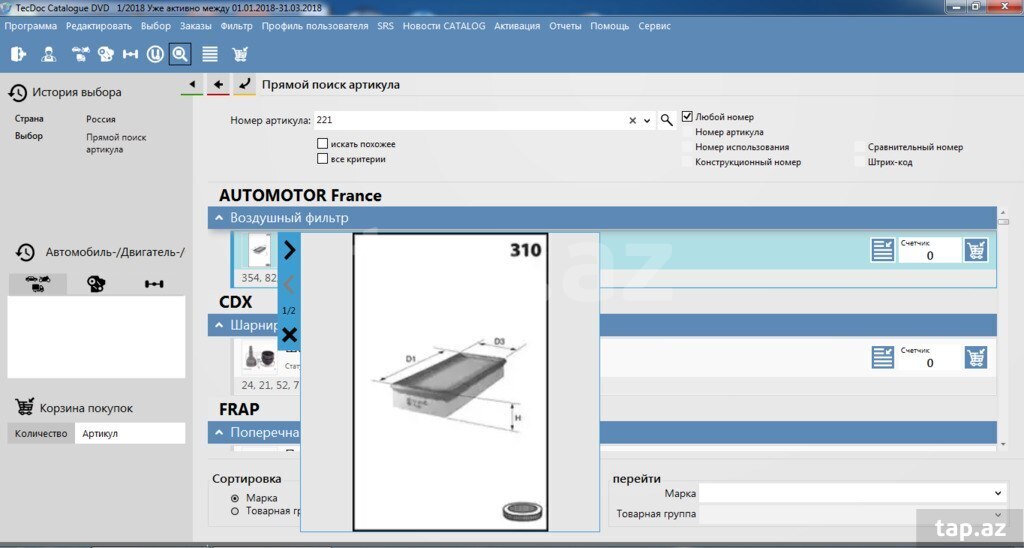Expand the 'Марка' go-to dropdown

[x=997, y=493]
